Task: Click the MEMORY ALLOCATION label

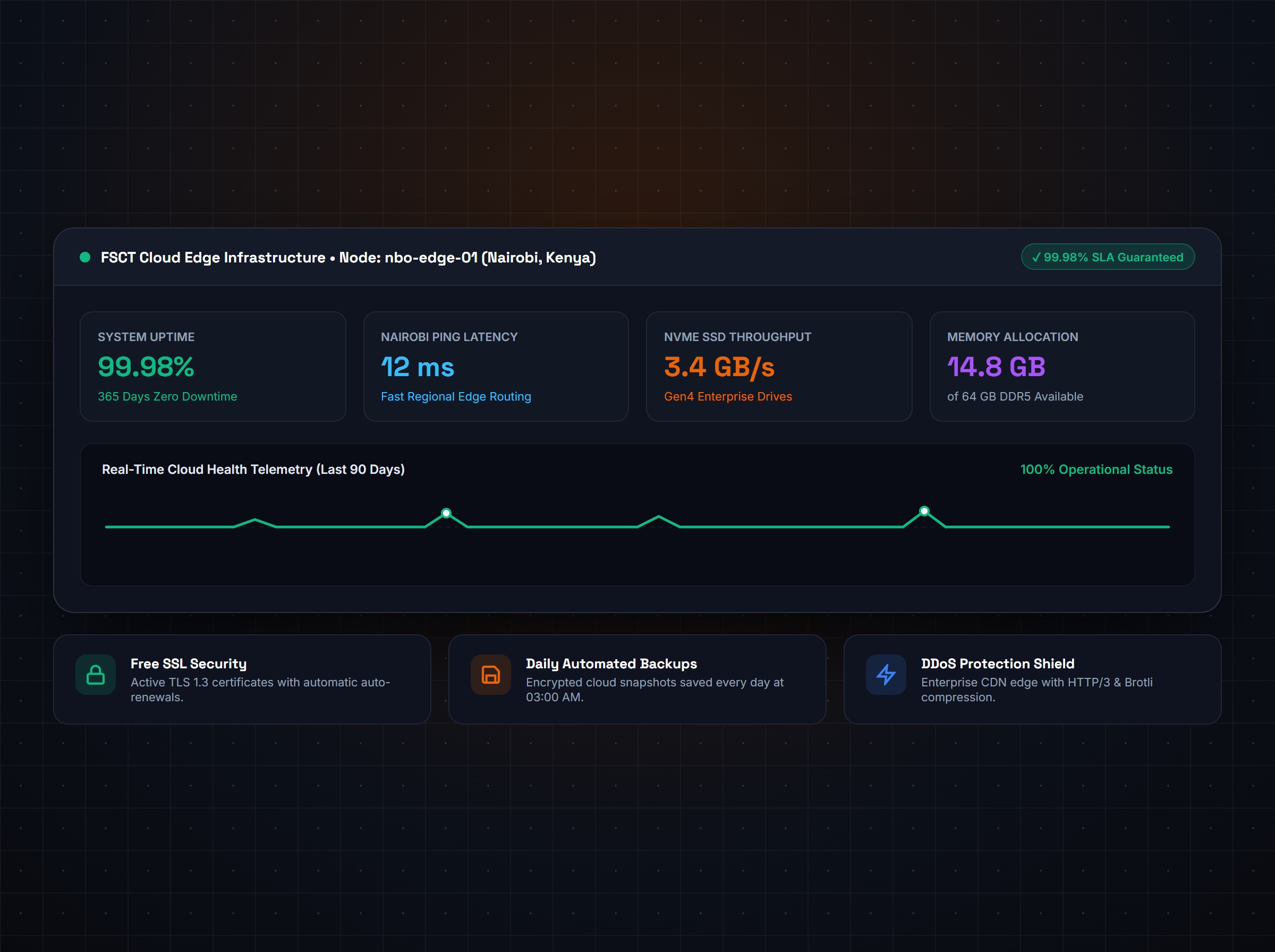Action: [1013, 337]
